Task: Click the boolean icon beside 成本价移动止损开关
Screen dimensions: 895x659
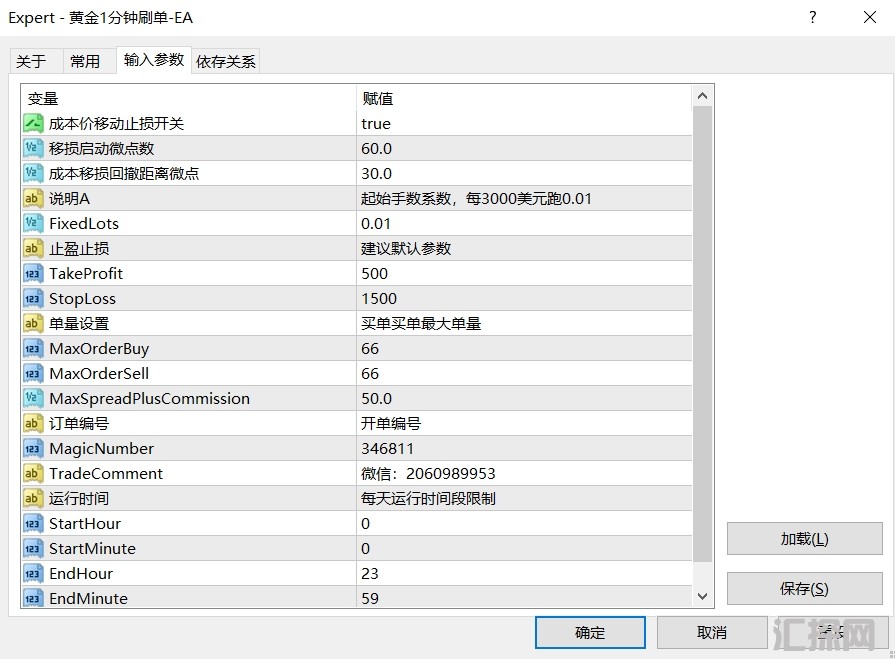Action: (32, 123)
